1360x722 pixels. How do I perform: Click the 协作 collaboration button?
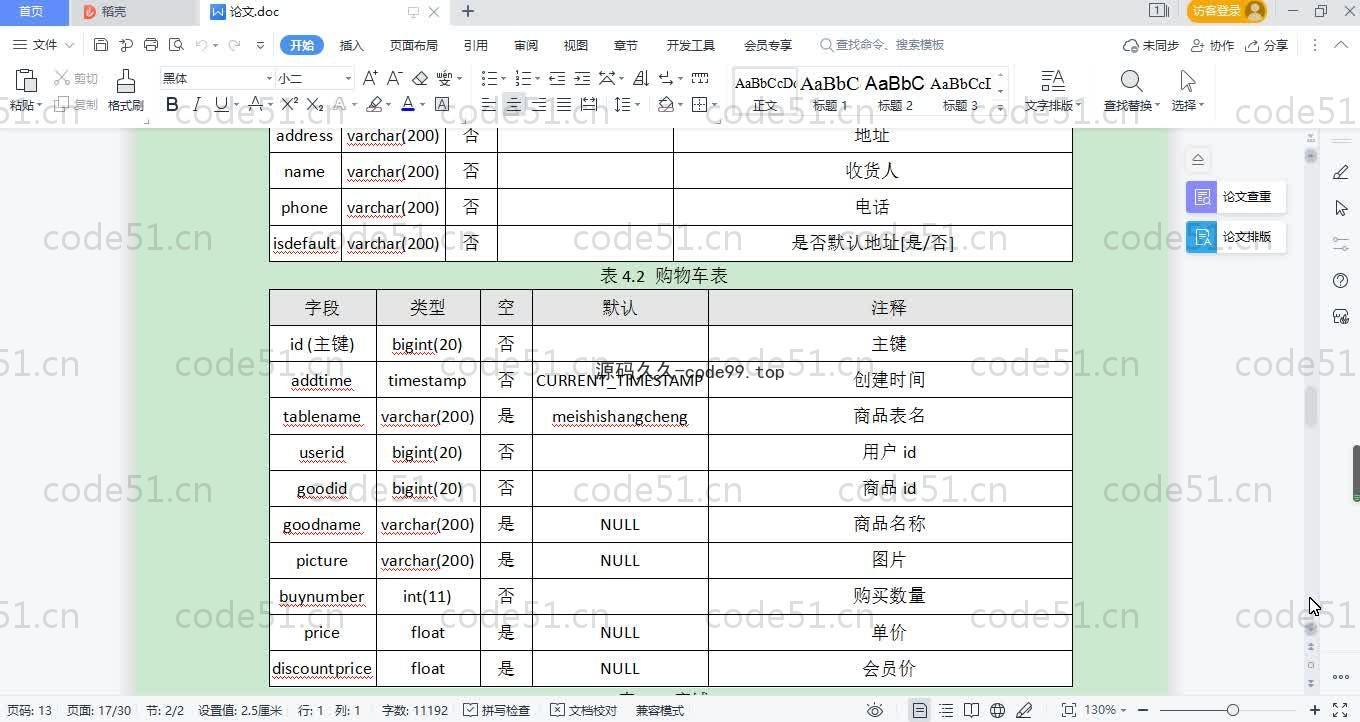1212,45
